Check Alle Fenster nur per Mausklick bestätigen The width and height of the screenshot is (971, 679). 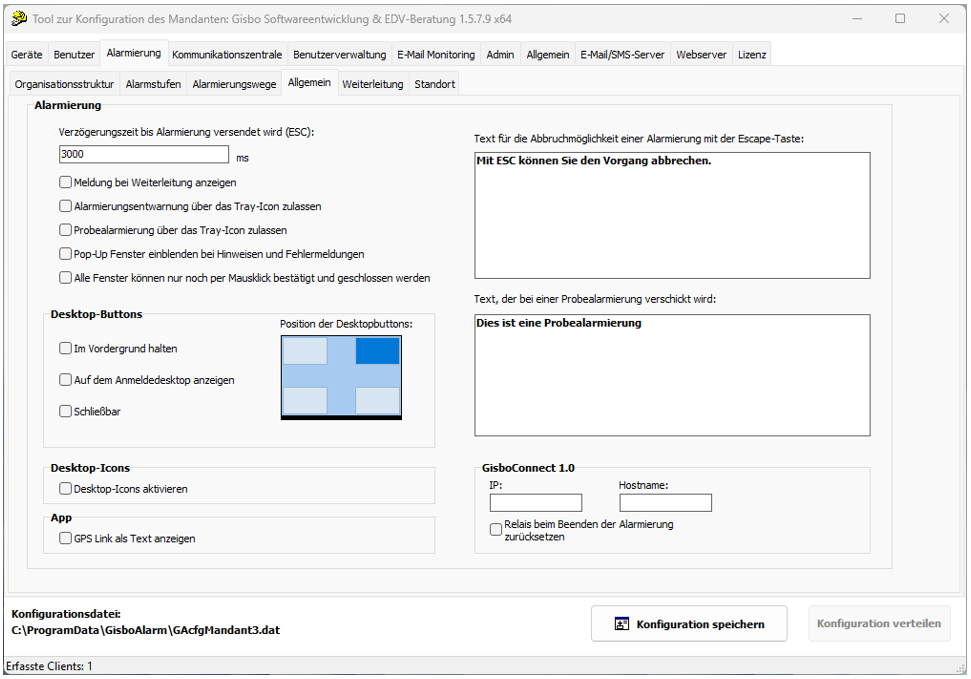point(65,278)
